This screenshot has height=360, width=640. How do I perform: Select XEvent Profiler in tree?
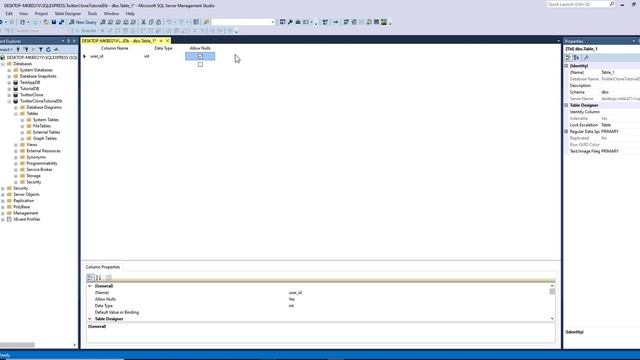(x=27, y=219)
